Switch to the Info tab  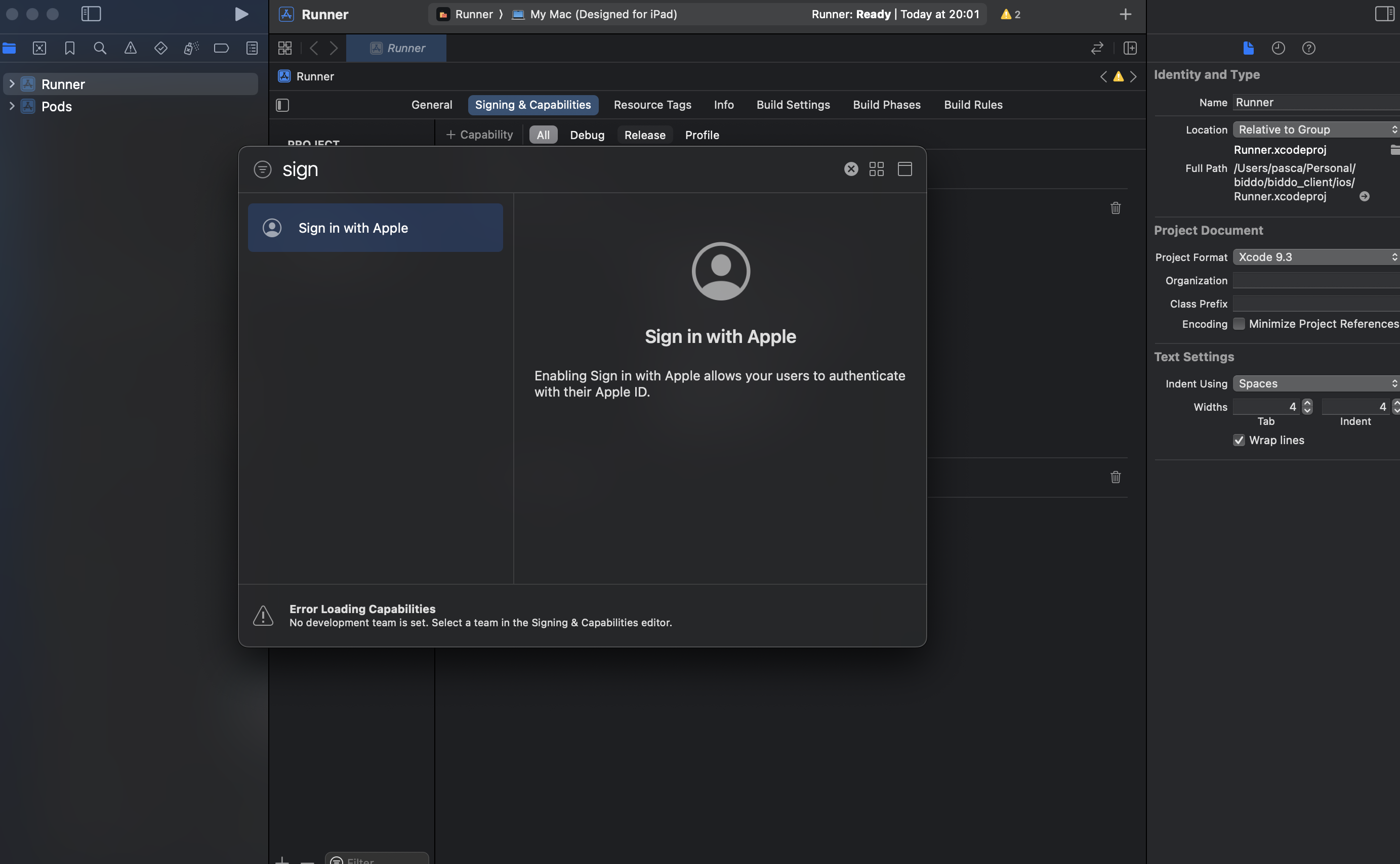724,105
